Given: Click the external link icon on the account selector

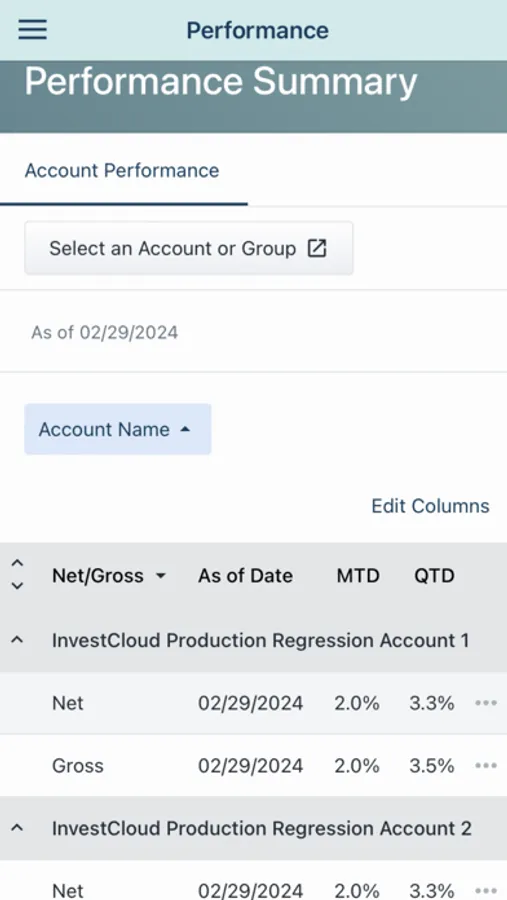Looking at the screenshot, I should point(317,249).
